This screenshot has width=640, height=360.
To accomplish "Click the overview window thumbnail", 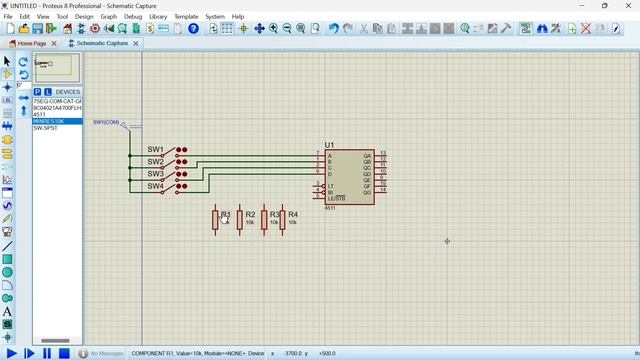I will point(57,67).
